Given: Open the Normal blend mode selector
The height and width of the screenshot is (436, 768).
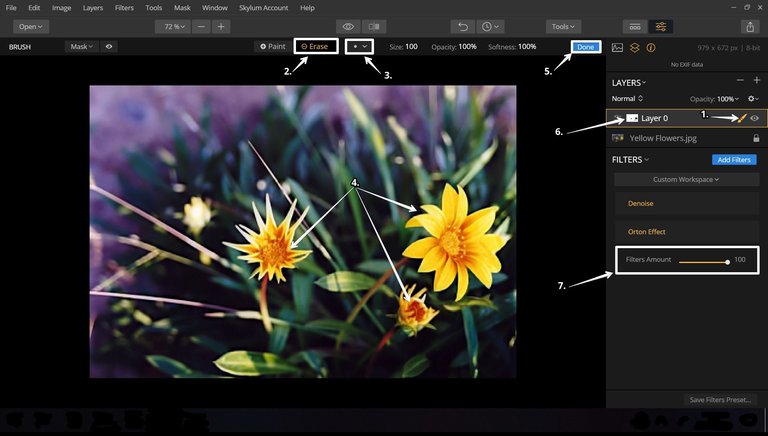Looking at the screenshot, I should coord(627,98).
